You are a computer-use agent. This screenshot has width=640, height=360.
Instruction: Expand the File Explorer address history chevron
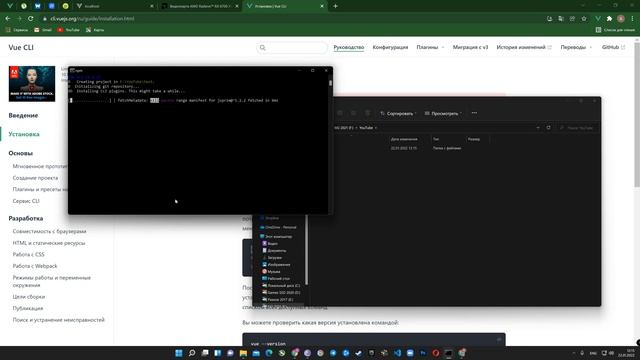(538, 128)
